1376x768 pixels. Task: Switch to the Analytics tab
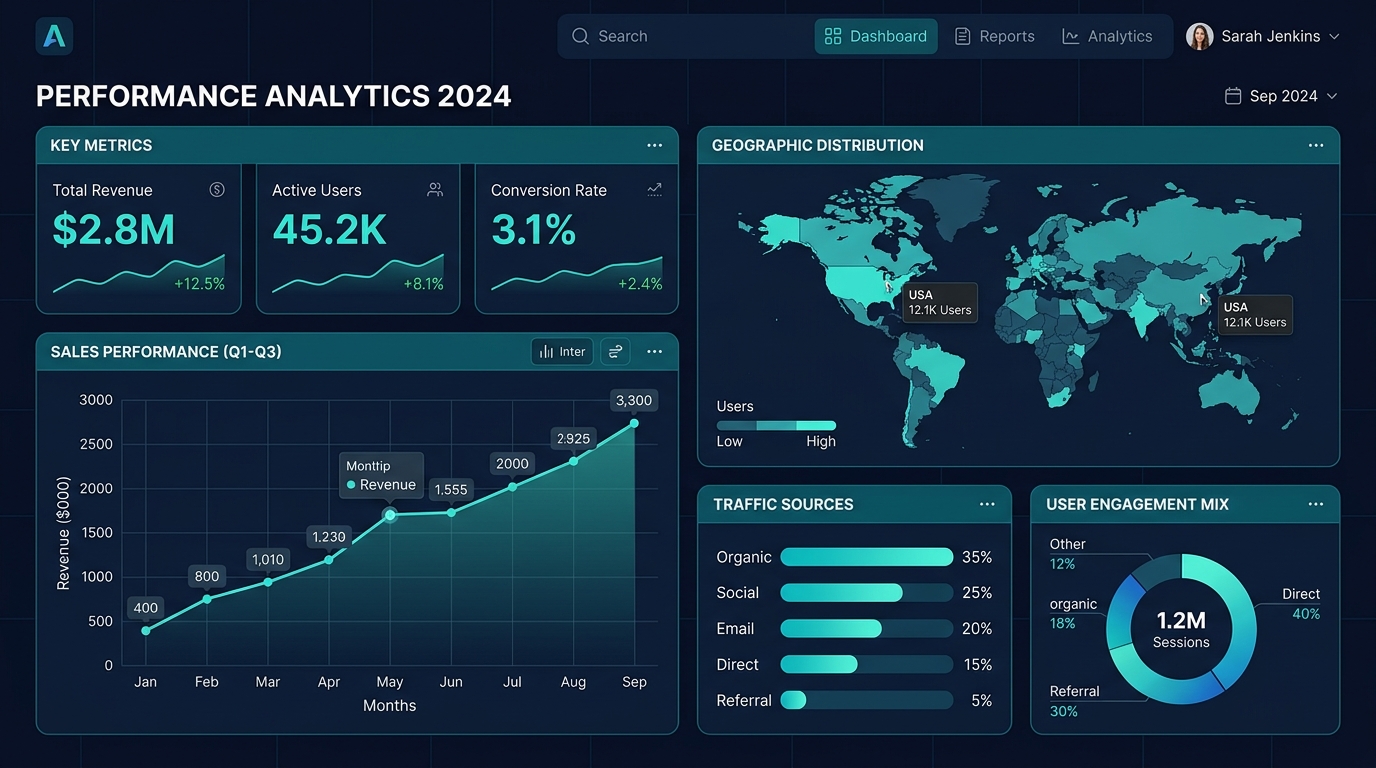[x=1107, y=37]
